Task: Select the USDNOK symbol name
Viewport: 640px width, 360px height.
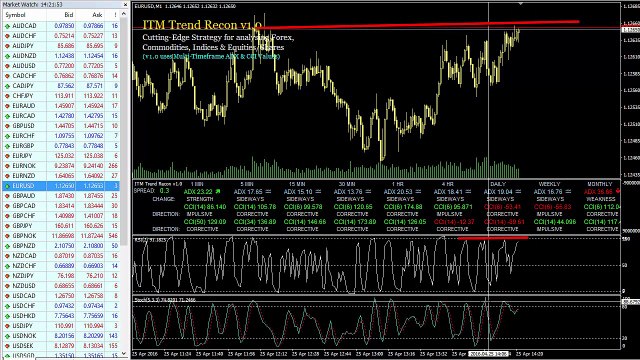Action: (24, 336)
